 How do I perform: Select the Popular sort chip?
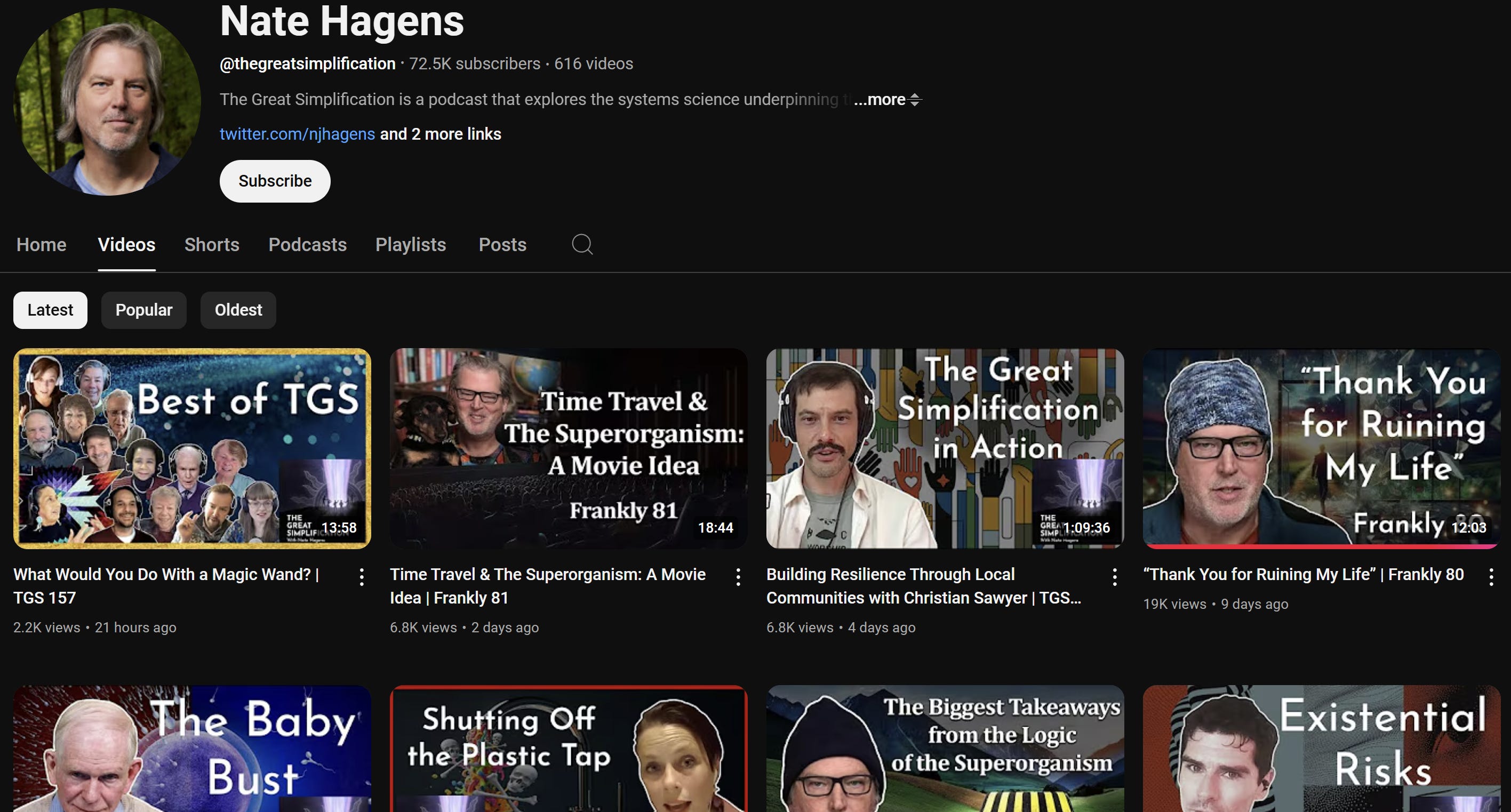(143, 310)
